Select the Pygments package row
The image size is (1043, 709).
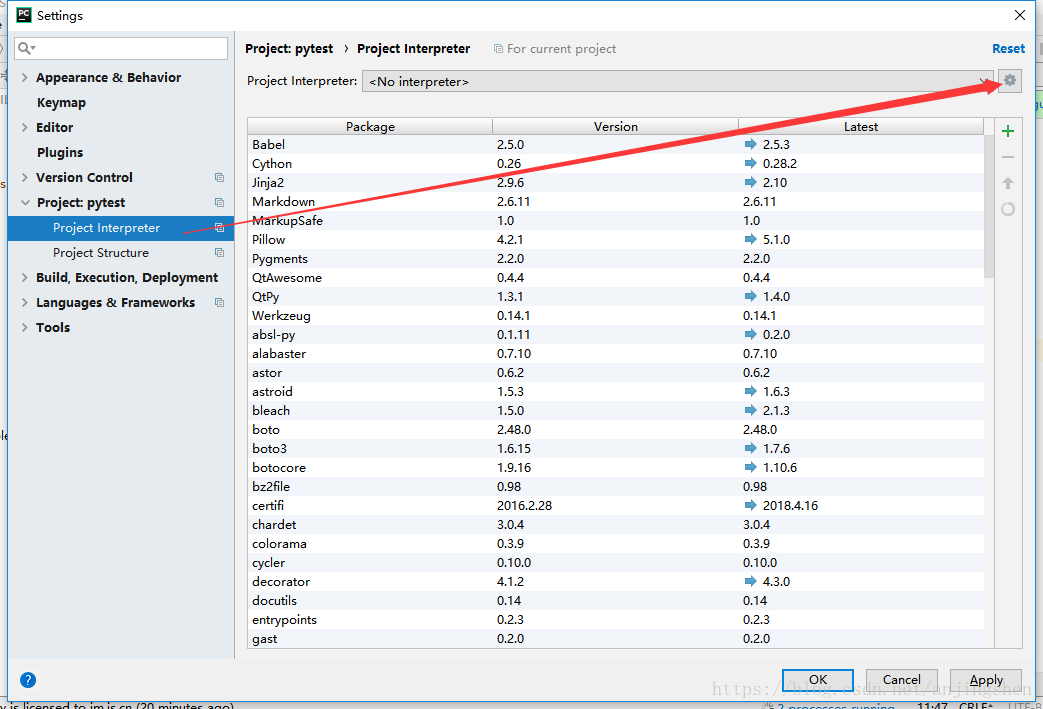pos(616,259)
